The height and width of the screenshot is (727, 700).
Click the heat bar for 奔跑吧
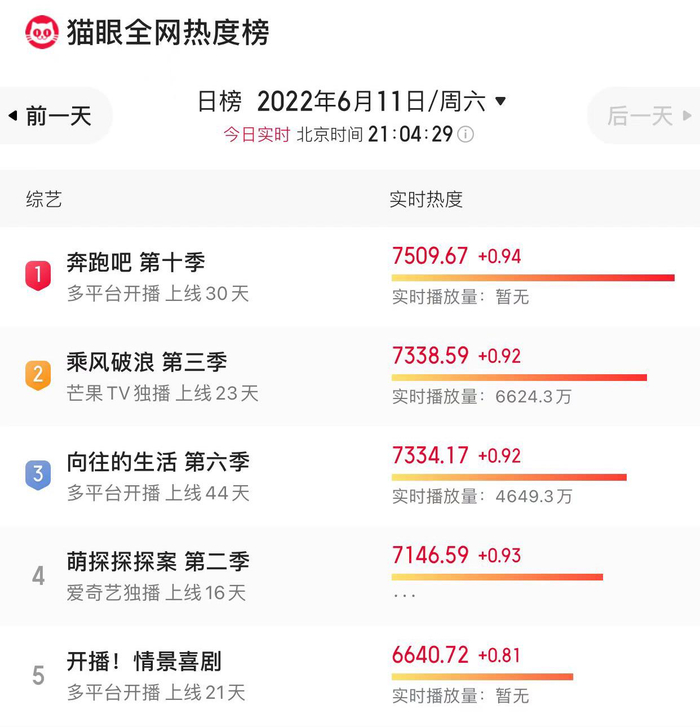[532, 277]
